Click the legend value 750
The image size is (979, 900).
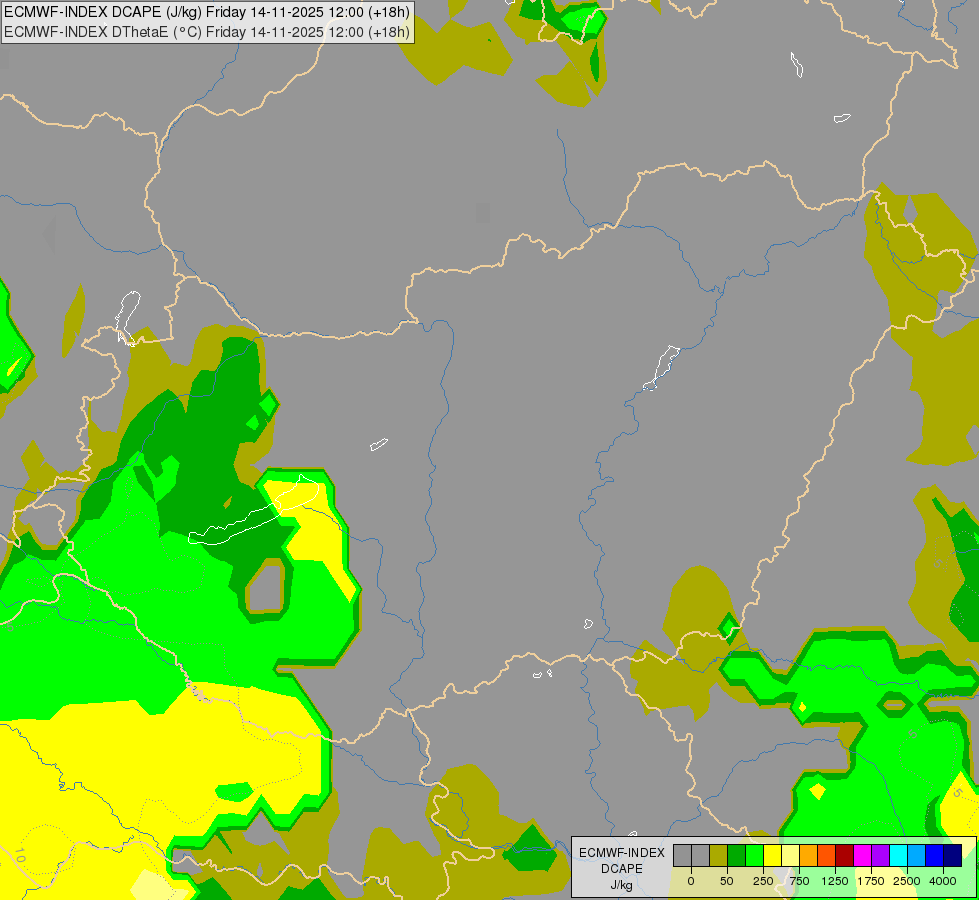[799, 881]
